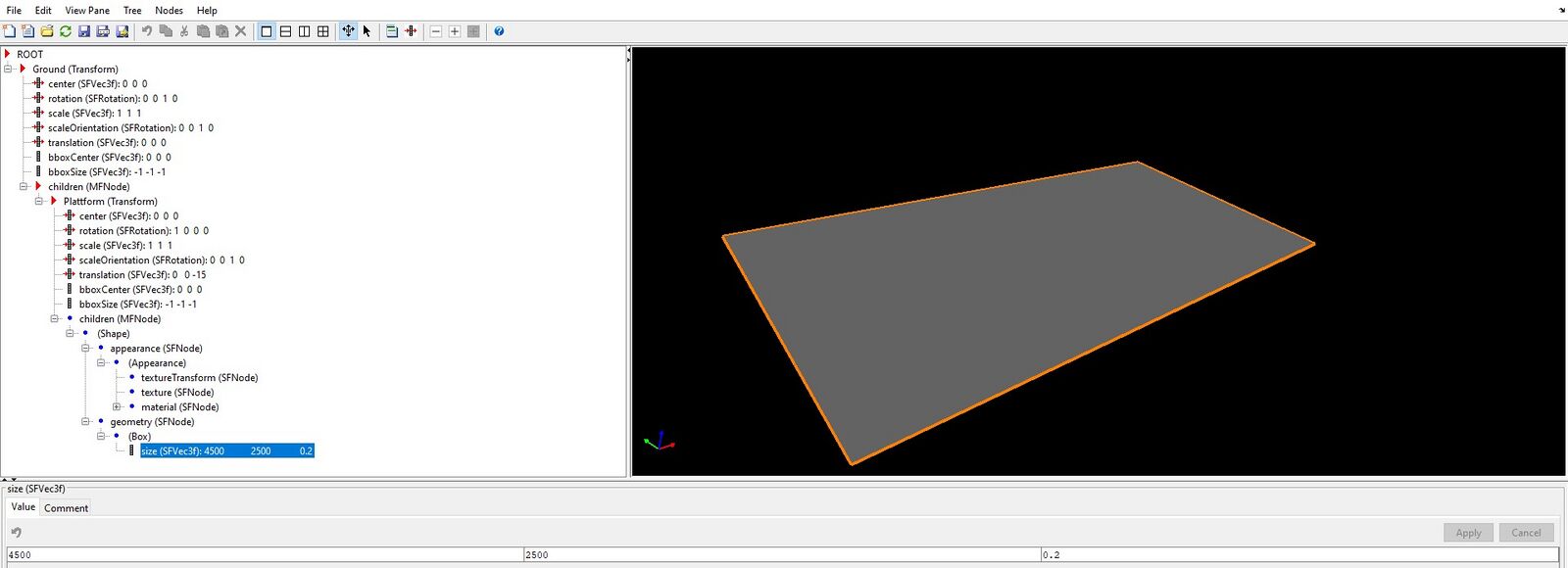Click the New document icon

pos(9,31)
